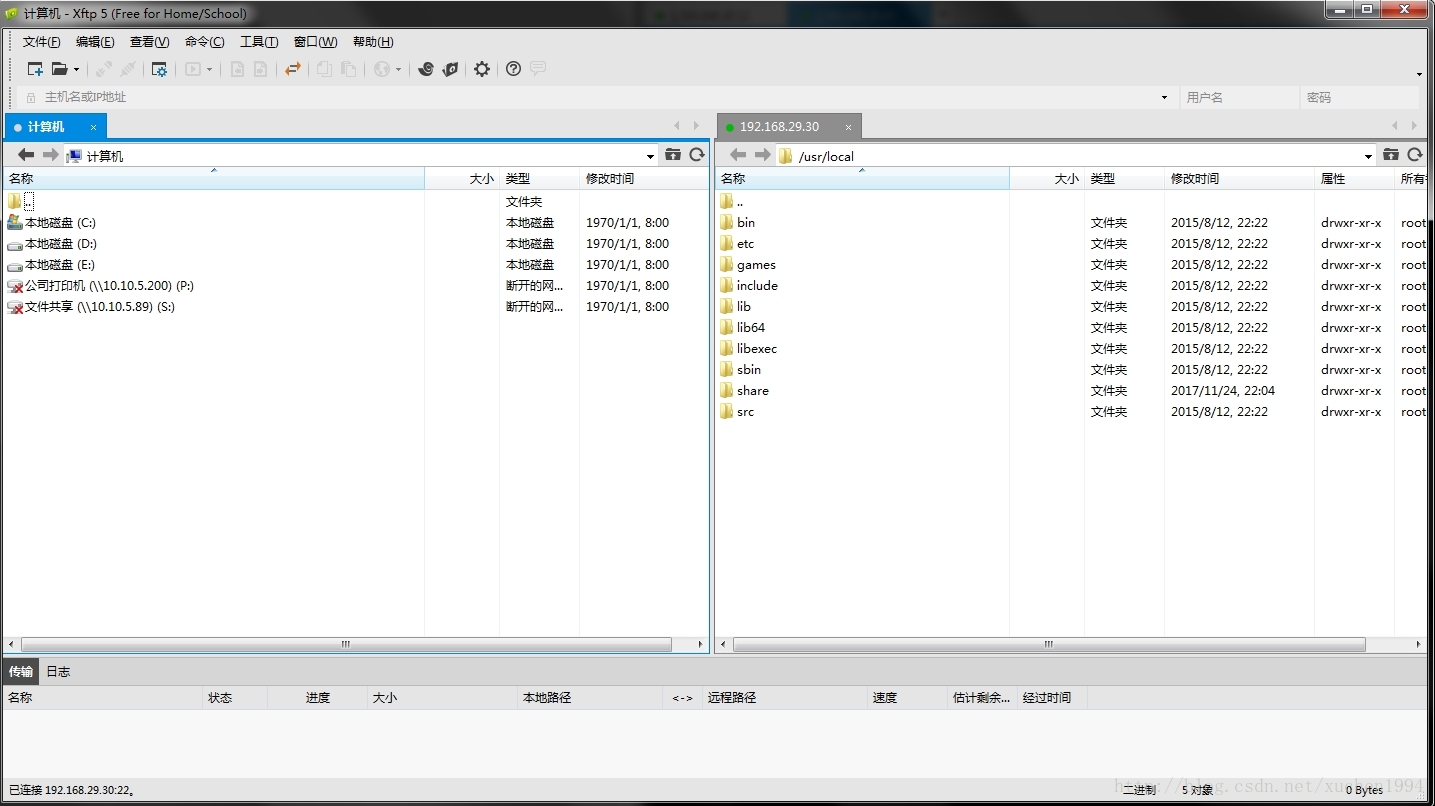
Task: Open the 查看(V) menu
Action: 149,42
